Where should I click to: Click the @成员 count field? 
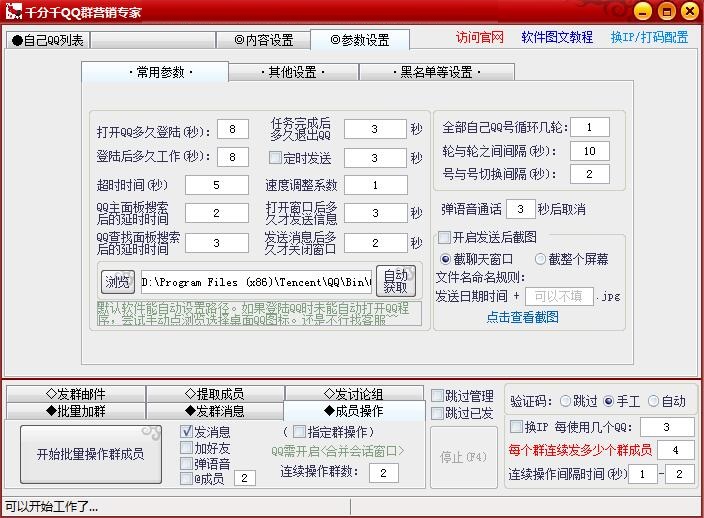[245, 478]
